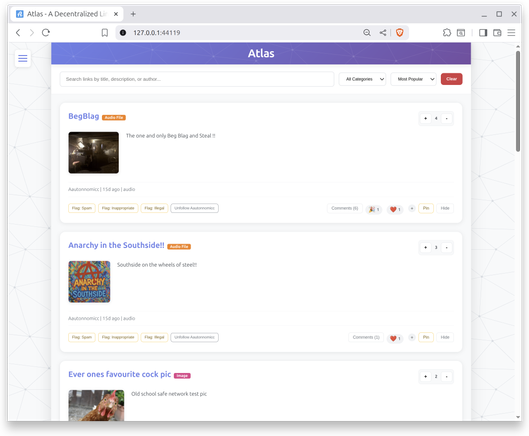529x436 pixels.
Task: Bookmark this page
Action: tap(105, 33)
